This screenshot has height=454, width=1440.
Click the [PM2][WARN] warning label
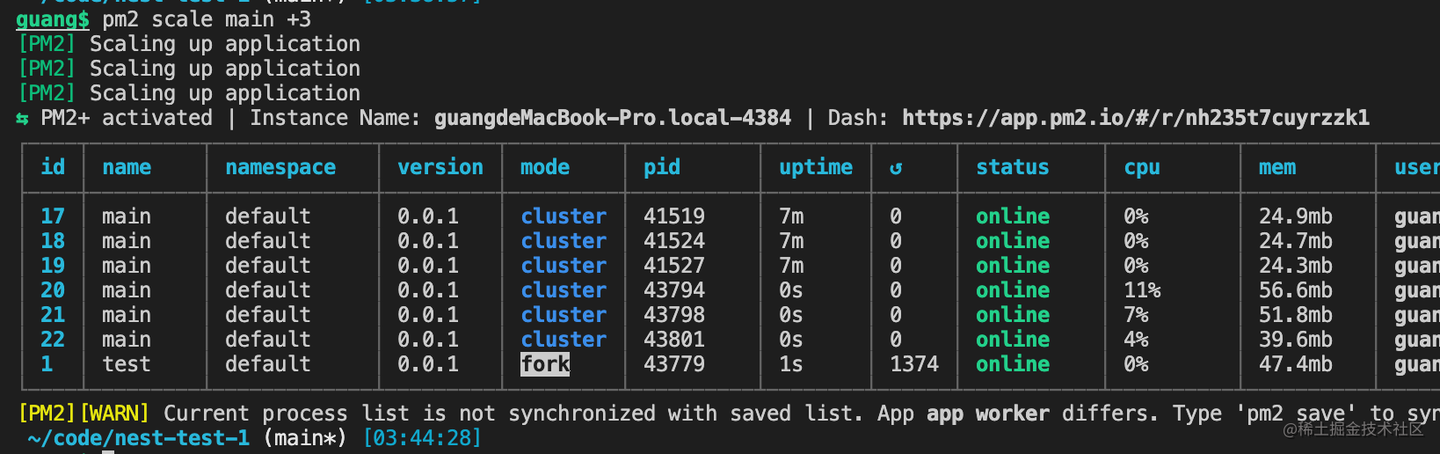click(x=84, y=413)
